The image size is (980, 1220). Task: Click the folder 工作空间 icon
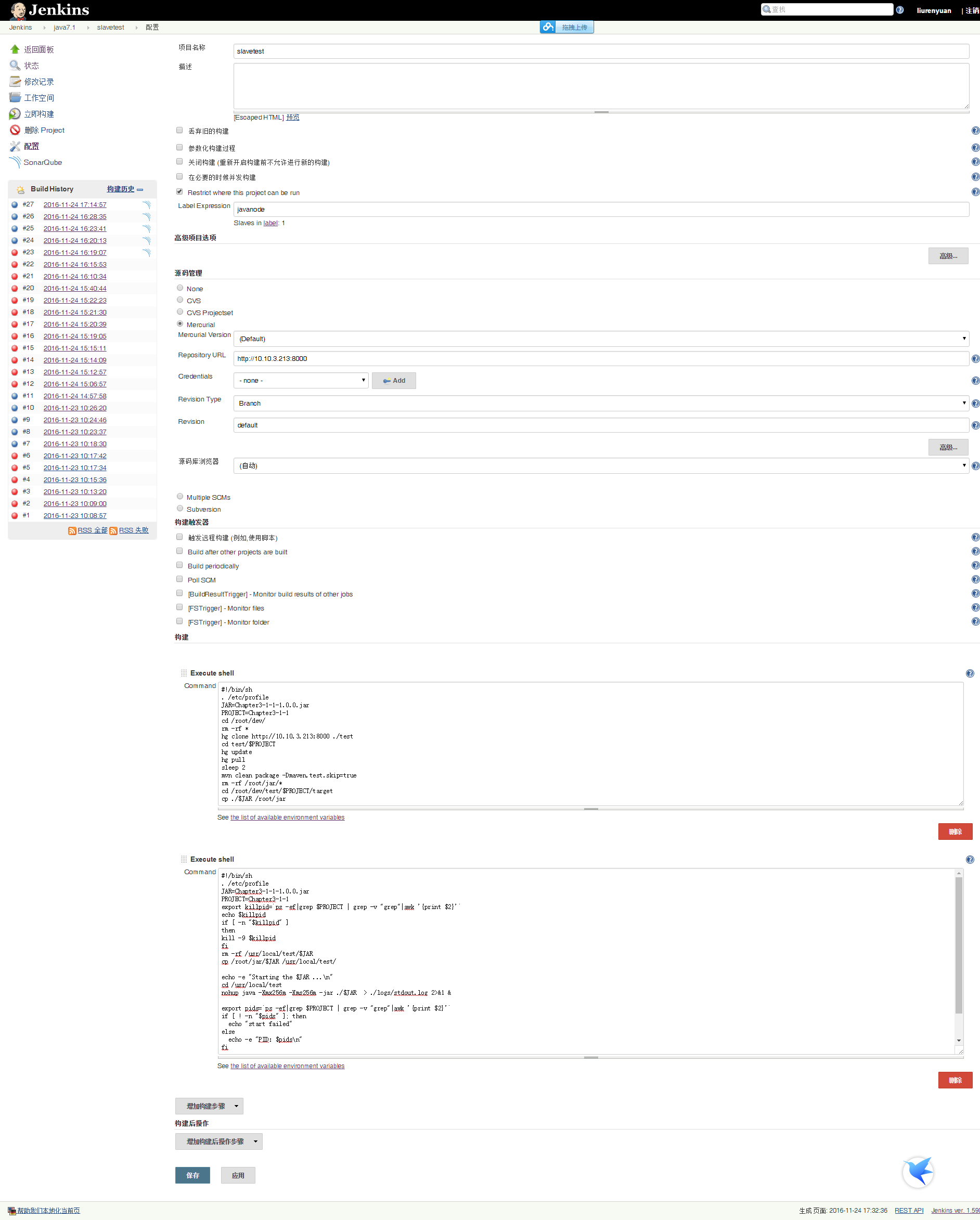tap(15, 98)
